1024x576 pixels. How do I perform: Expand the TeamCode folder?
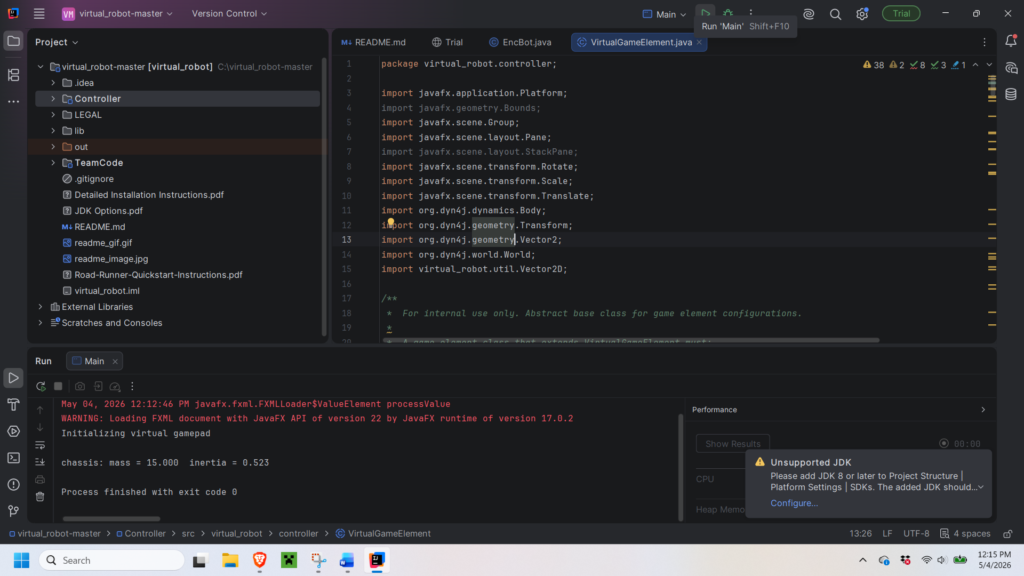click(53, 163)
